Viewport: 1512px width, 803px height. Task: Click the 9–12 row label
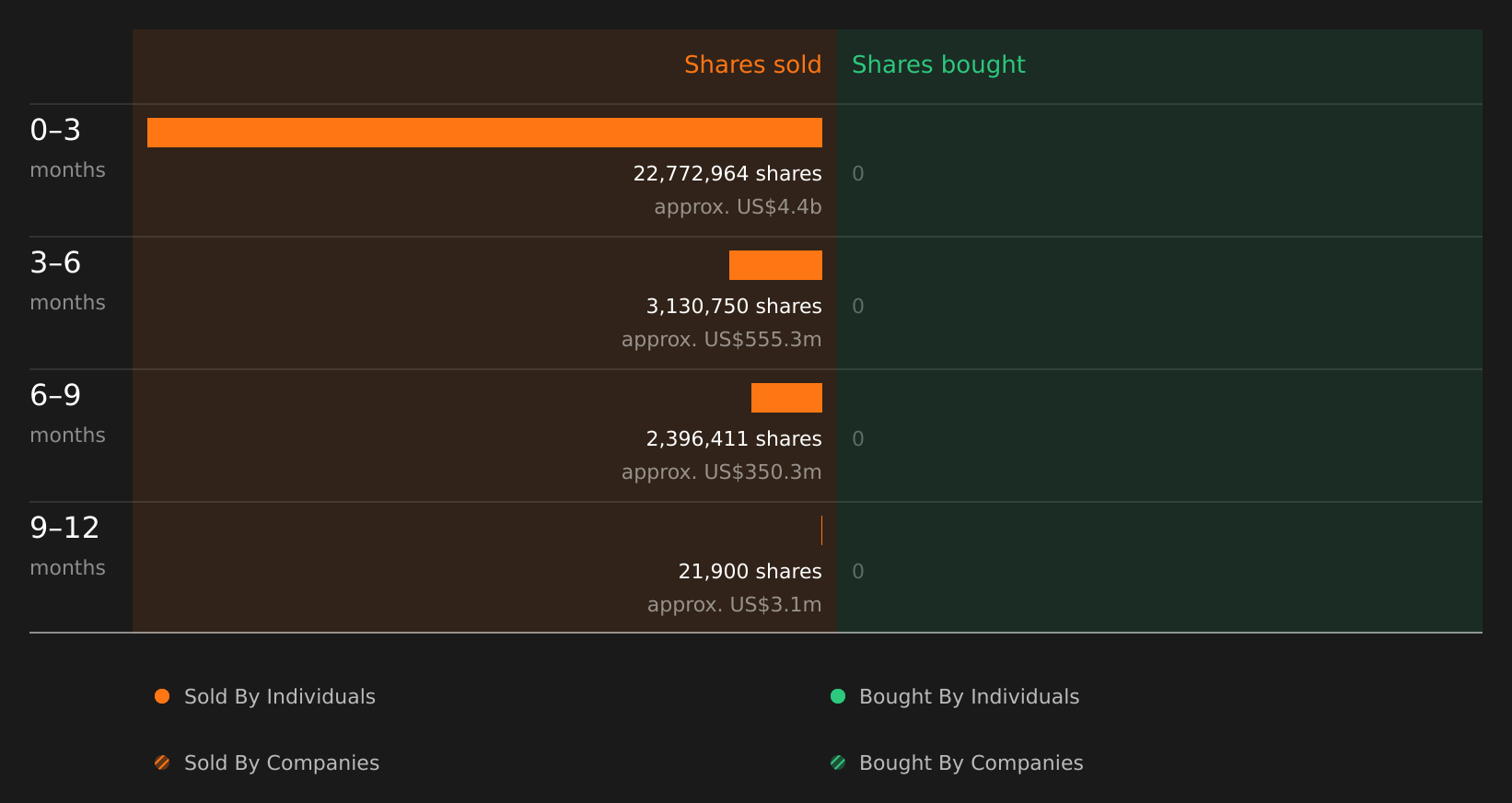(x=64, y=529)
